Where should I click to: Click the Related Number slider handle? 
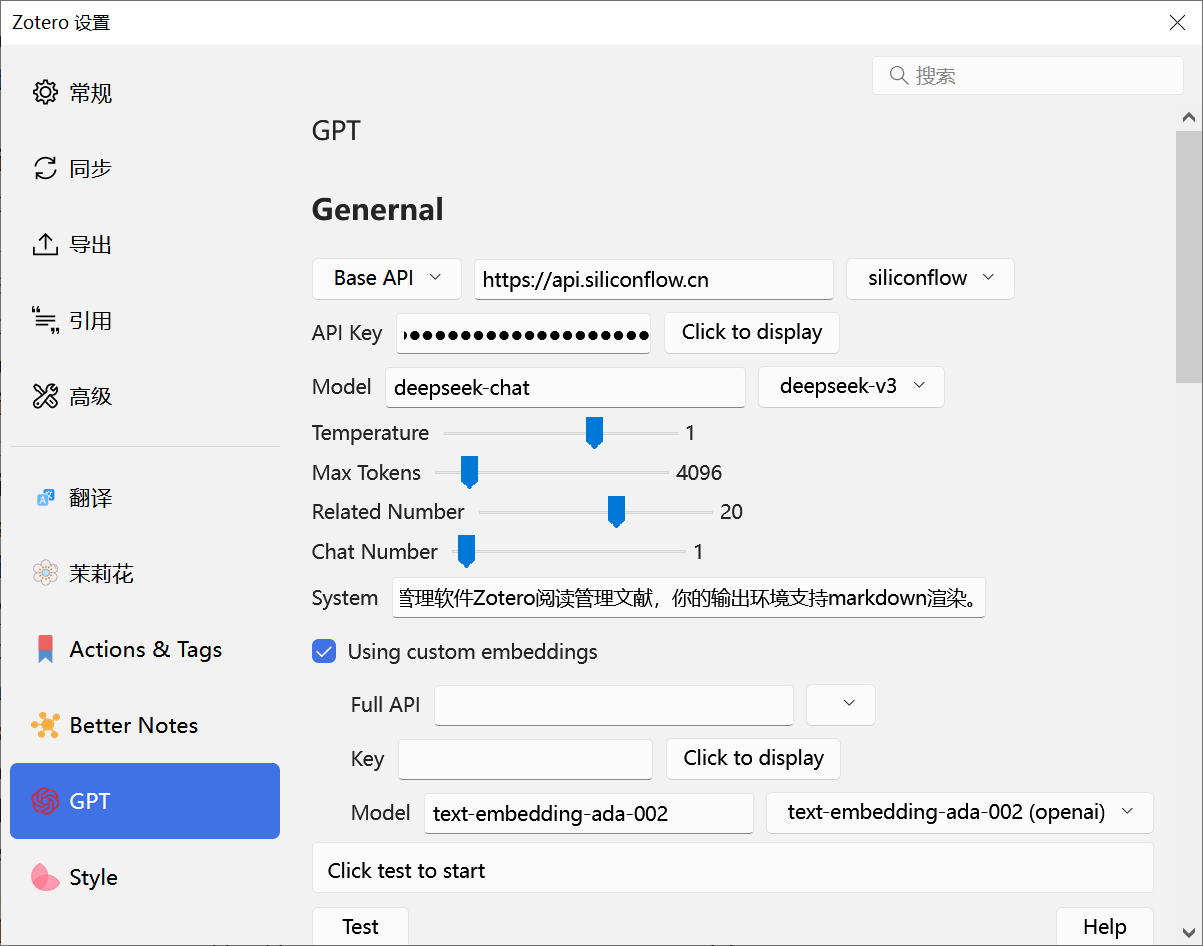(x=616, y=511)
